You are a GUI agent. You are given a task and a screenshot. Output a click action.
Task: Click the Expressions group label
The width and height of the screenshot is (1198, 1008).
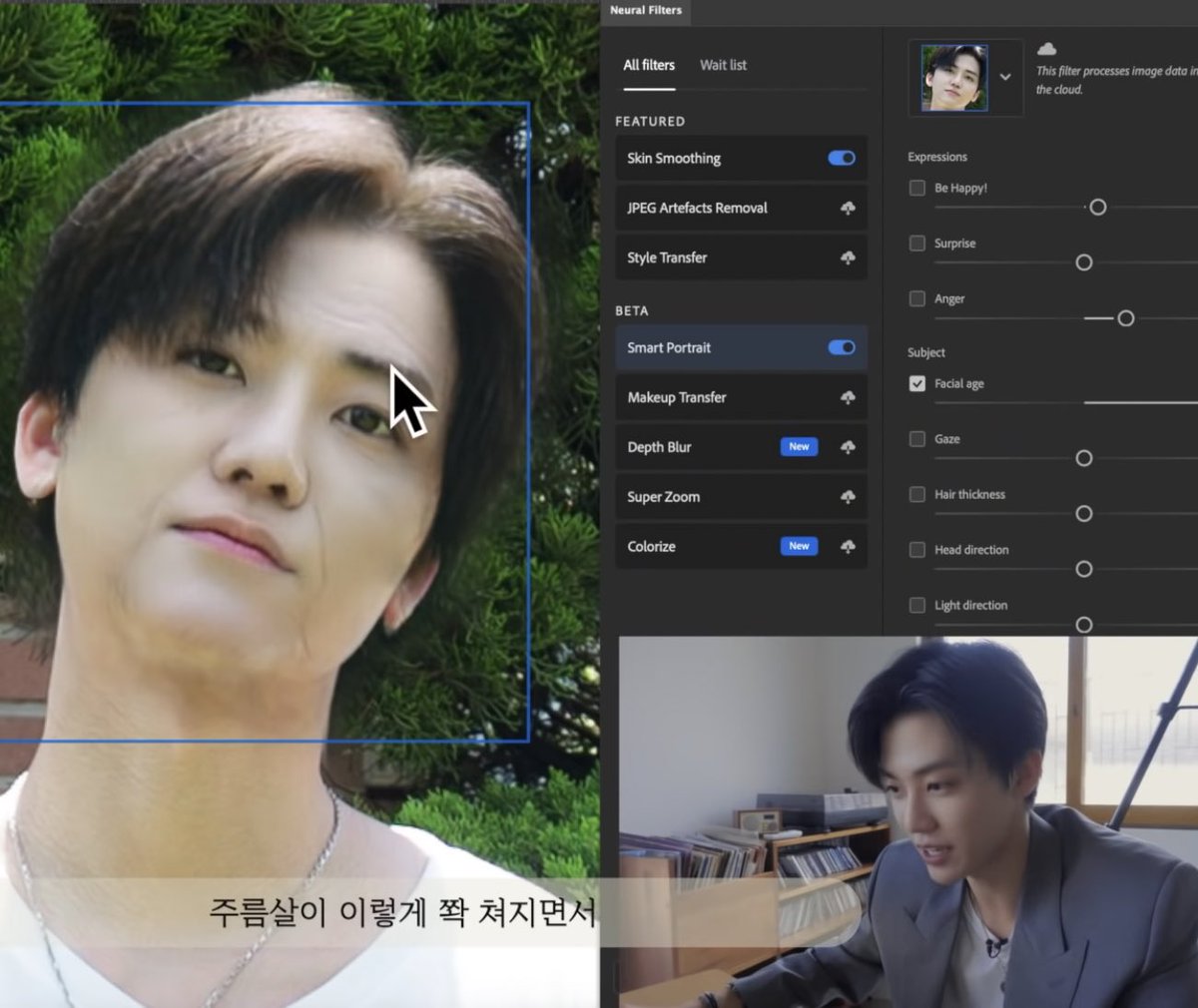pos(937,157)
